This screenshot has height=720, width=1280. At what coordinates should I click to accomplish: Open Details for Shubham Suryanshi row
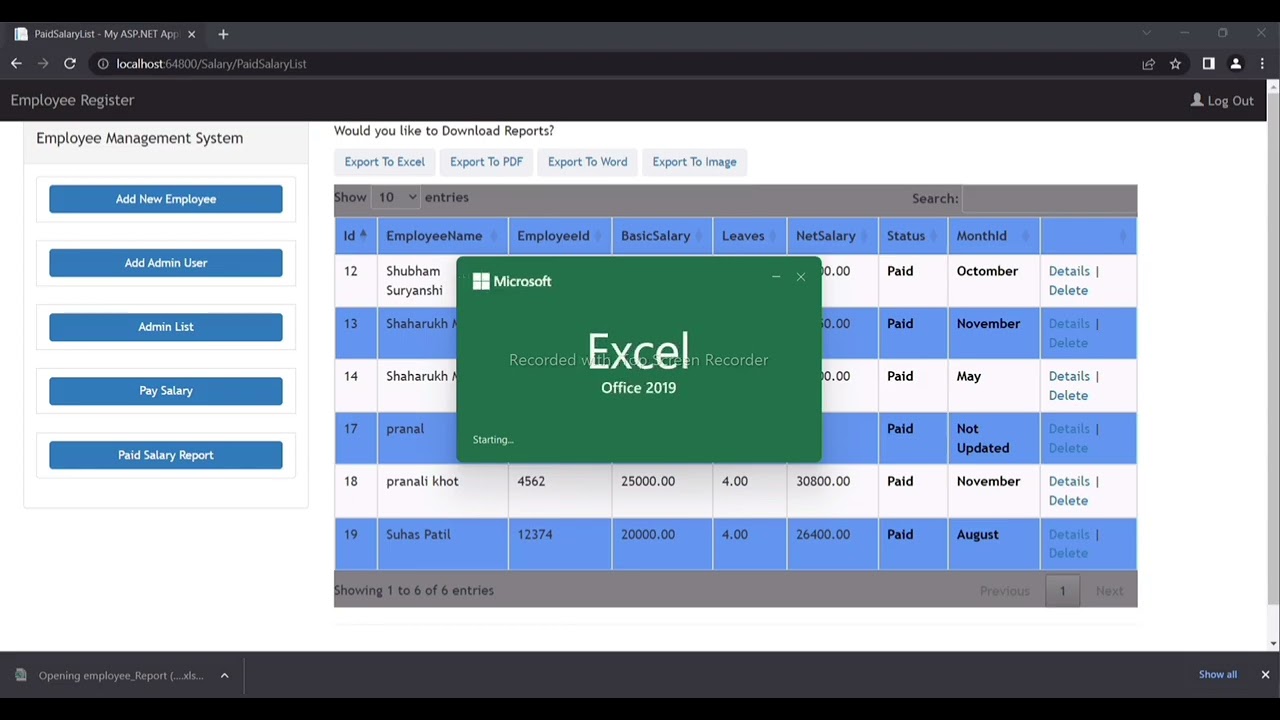(1069, 271)
